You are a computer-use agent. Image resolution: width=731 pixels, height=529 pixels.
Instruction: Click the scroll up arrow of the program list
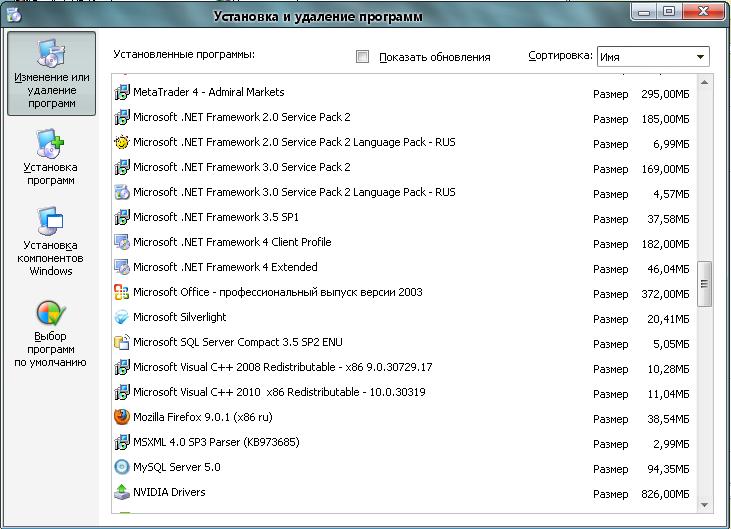(x=704, y=82)
